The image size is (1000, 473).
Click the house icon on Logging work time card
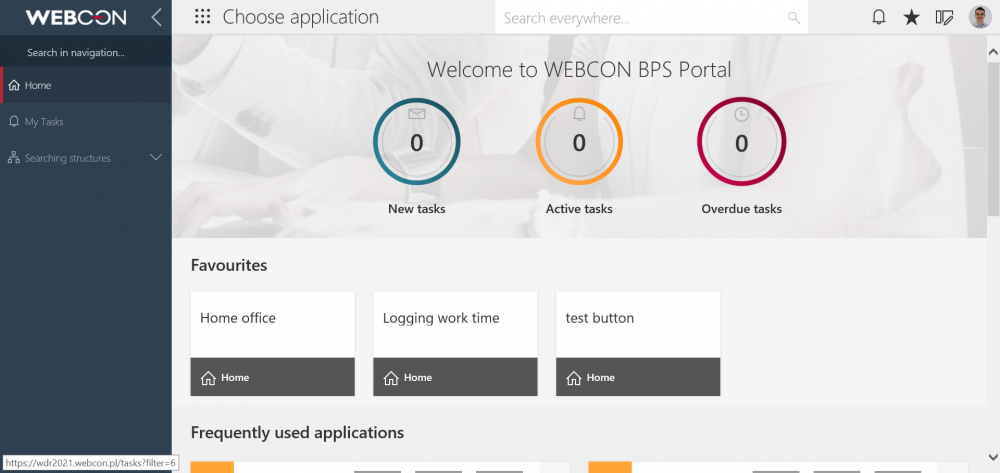(391, 377)
